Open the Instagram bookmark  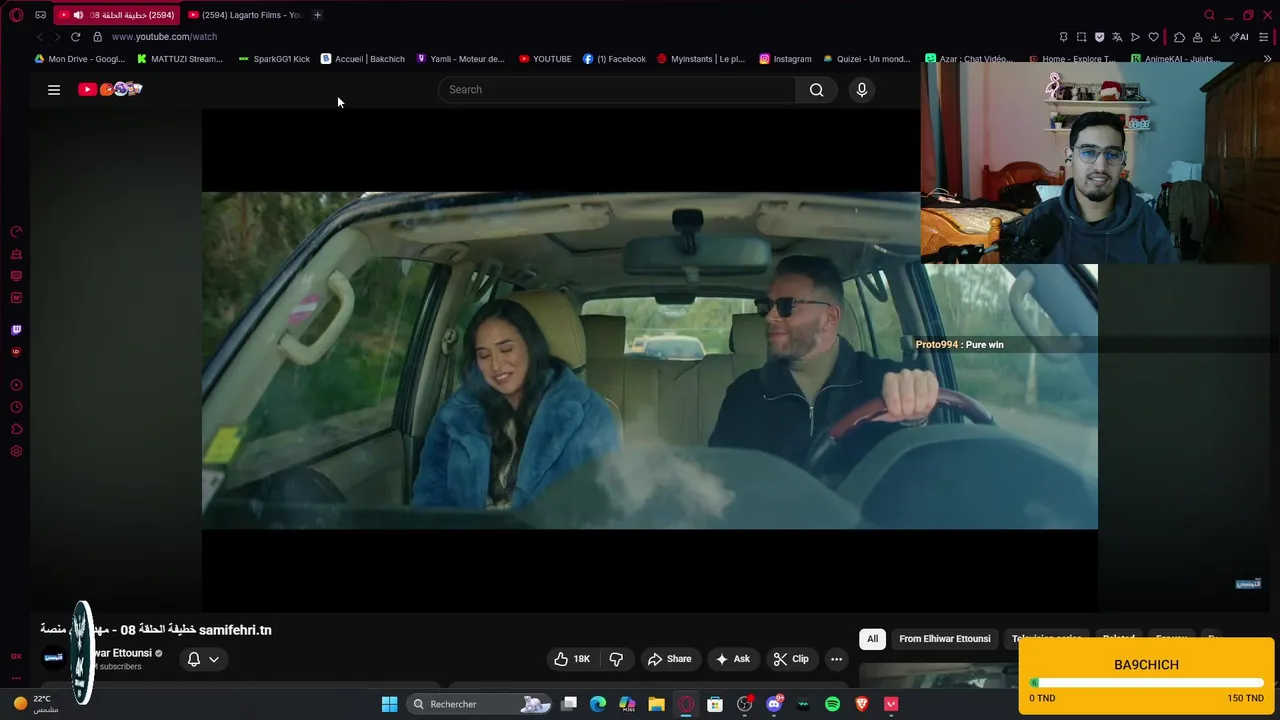[786, 59]
